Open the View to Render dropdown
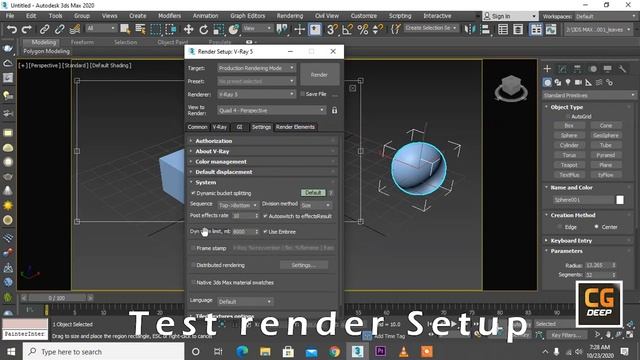 pyautogui.click(x=271, y=110)
